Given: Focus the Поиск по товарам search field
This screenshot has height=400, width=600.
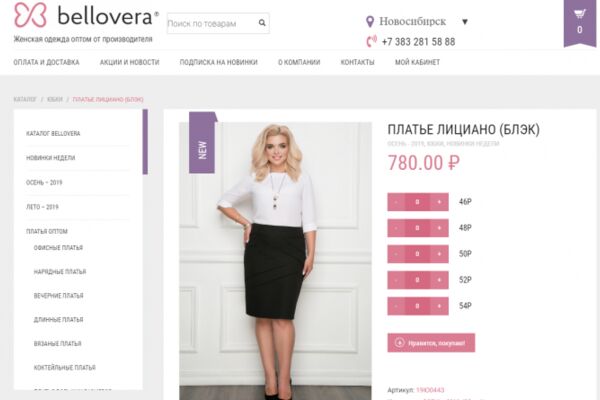Looking at the screenshot, I should pos(212,23).
